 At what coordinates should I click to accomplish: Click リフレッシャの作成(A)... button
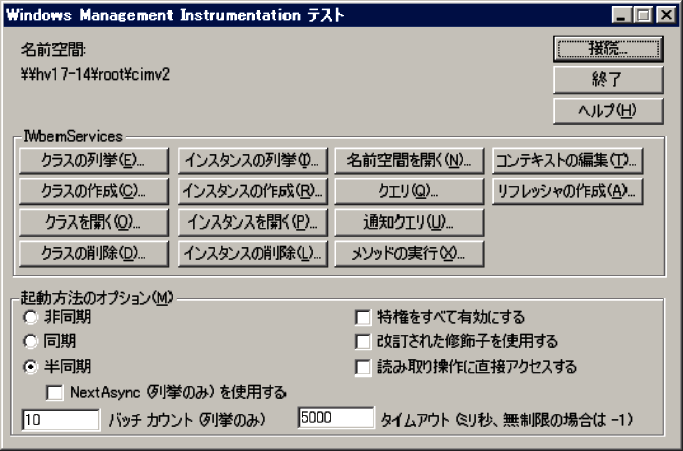[x=567, y=191]
